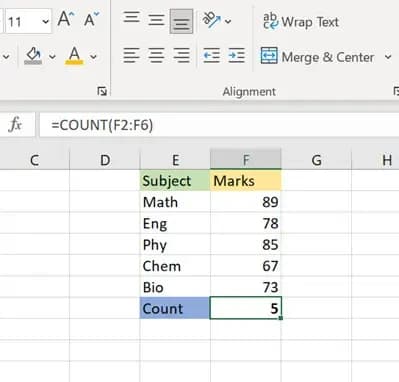Select the count result cell showing 5
Screen dimensions: 399x382
246,308
